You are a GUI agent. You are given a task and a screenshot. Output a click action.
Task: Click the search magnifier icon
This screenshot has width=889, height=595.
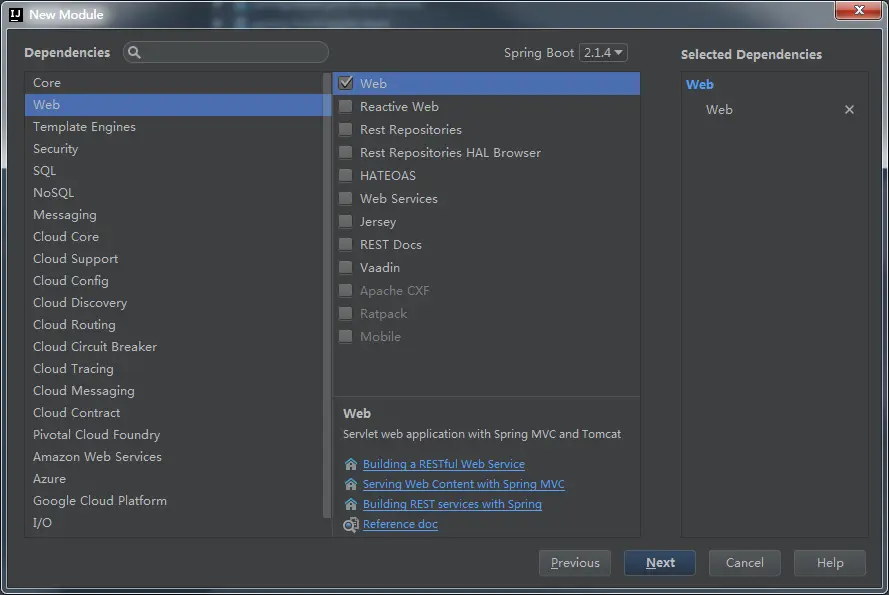tap(134, 52)
